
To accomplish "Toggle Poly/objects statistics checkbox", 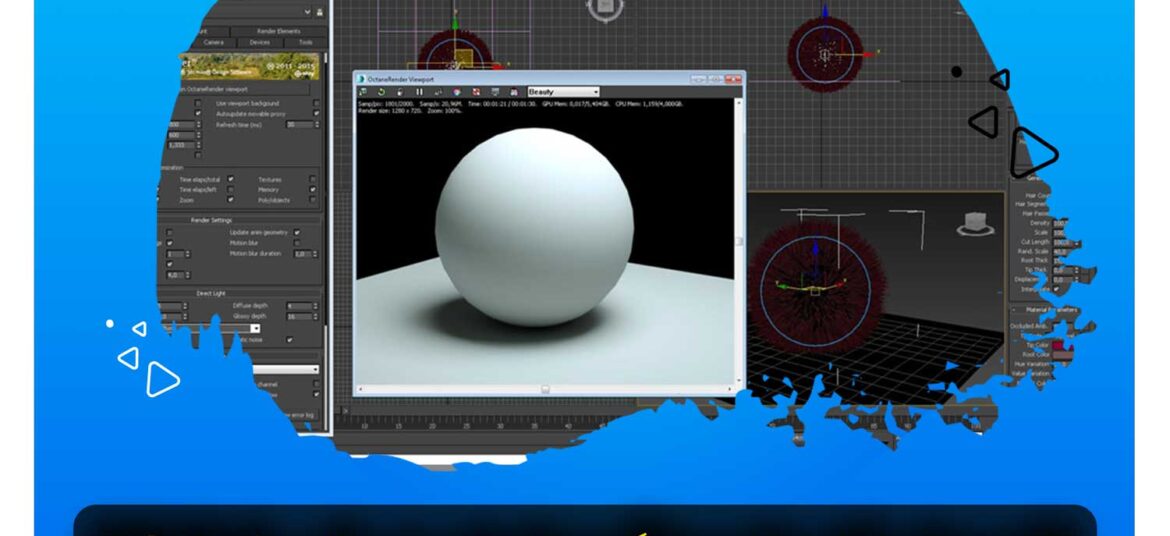I will pyautogui.click(x=312, y=200).
